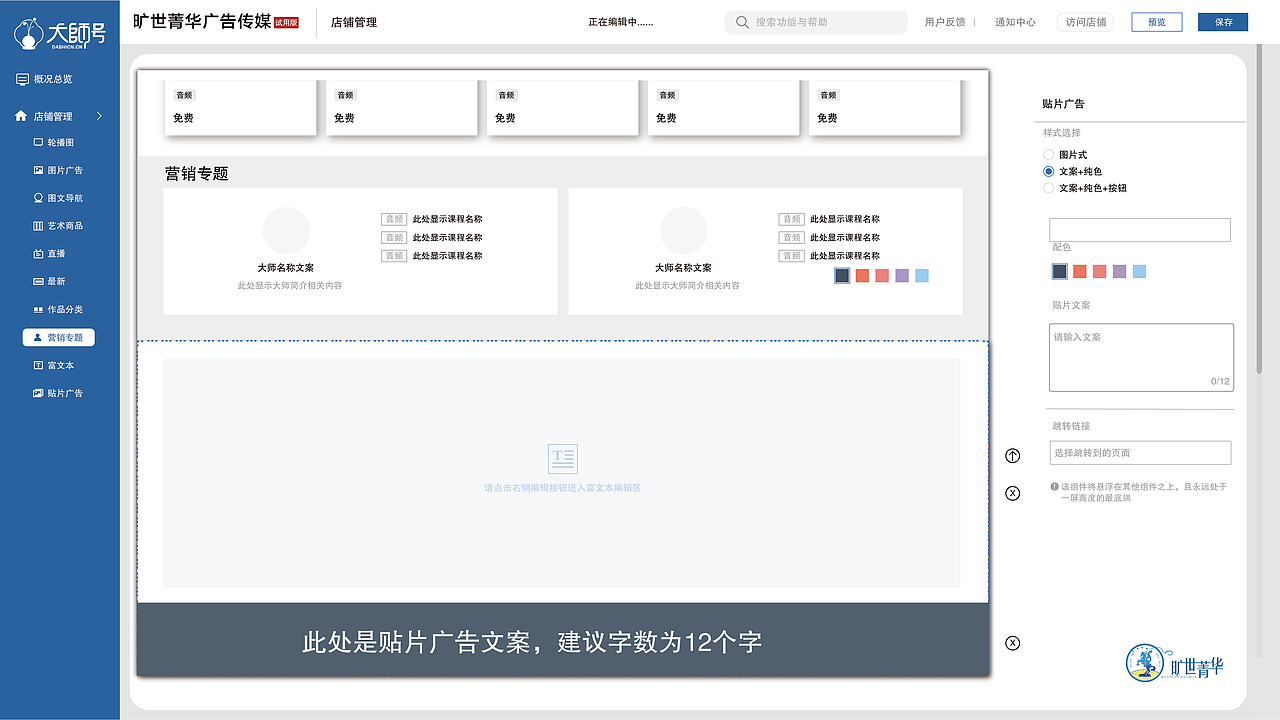Open 通知中心 link
1280x720 pixels.
tap(1015, 22)
